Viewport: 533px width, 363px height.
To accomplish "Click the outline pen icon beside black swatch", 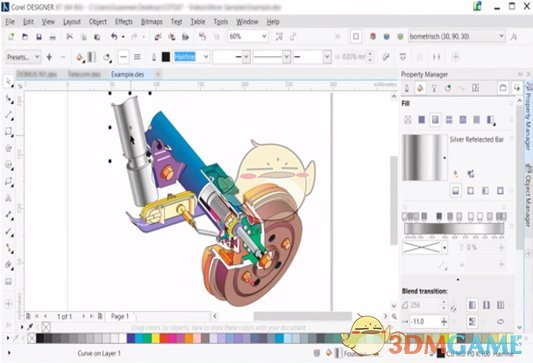I will point(154,57).
